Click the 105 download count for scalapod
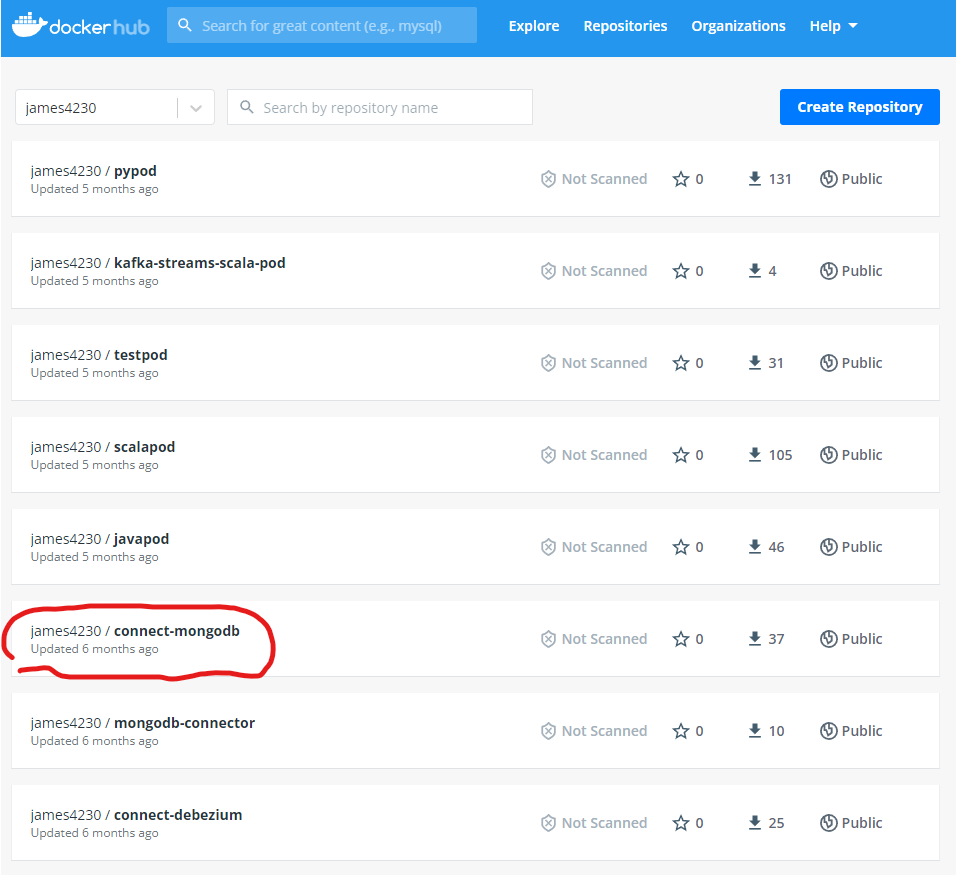This screenshot has height=875, width=956. click(780, 455)
